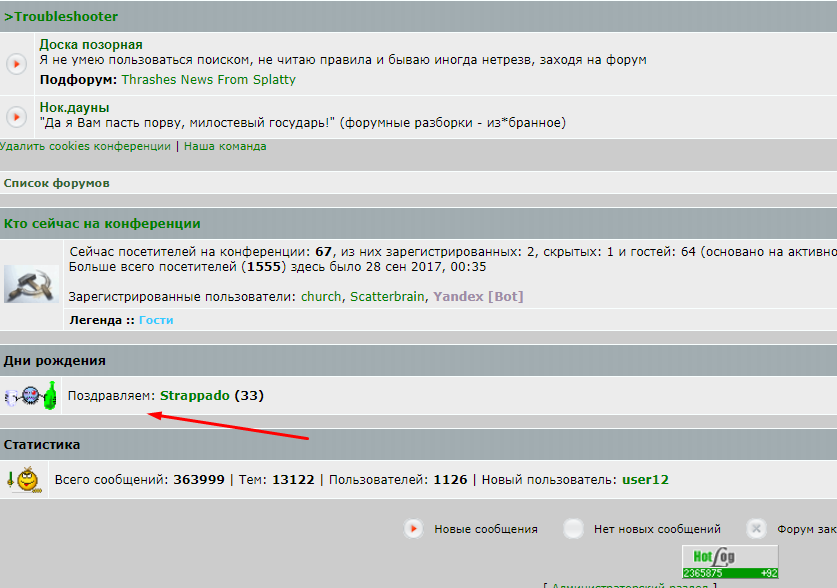This screenshot has width=837, height=588.
Task: Click total messages count 363999
Action: tap(199, 480)
